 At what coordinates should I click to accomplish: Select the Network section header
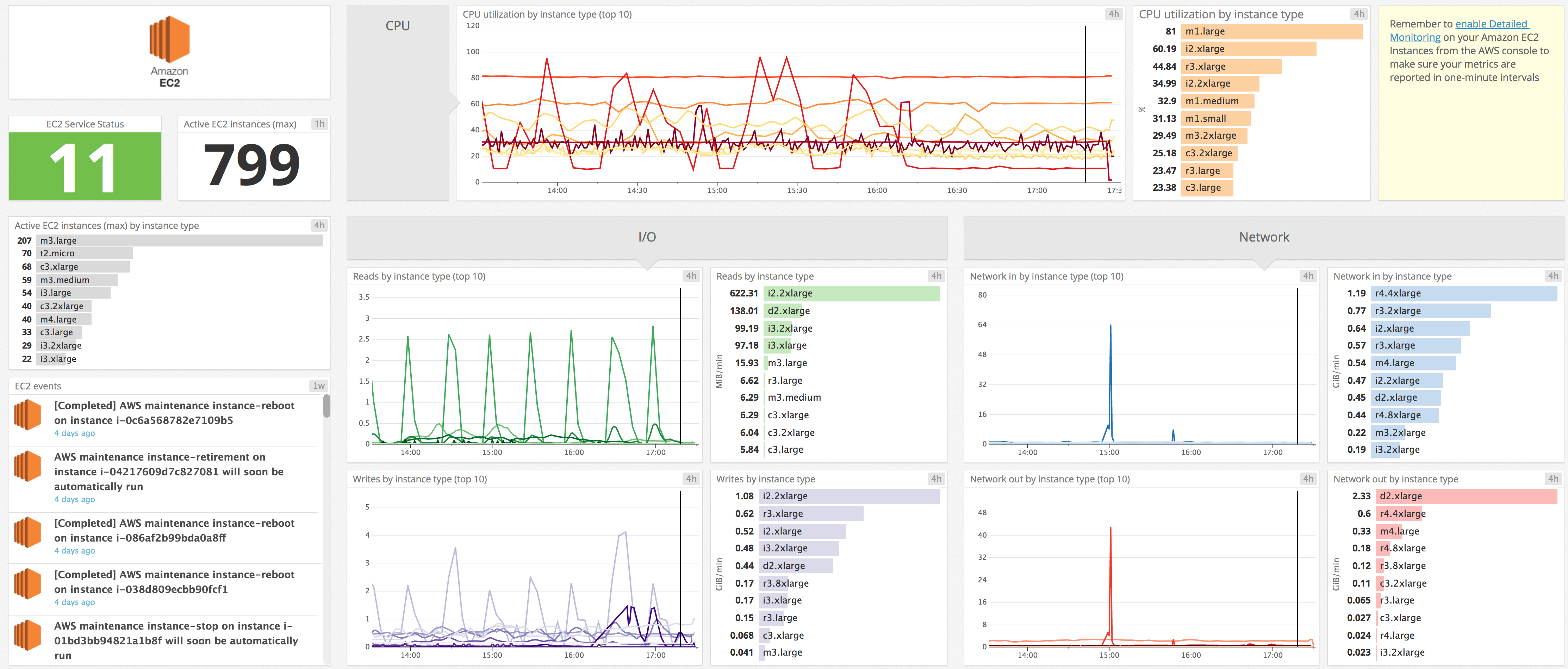point(1264,237)
